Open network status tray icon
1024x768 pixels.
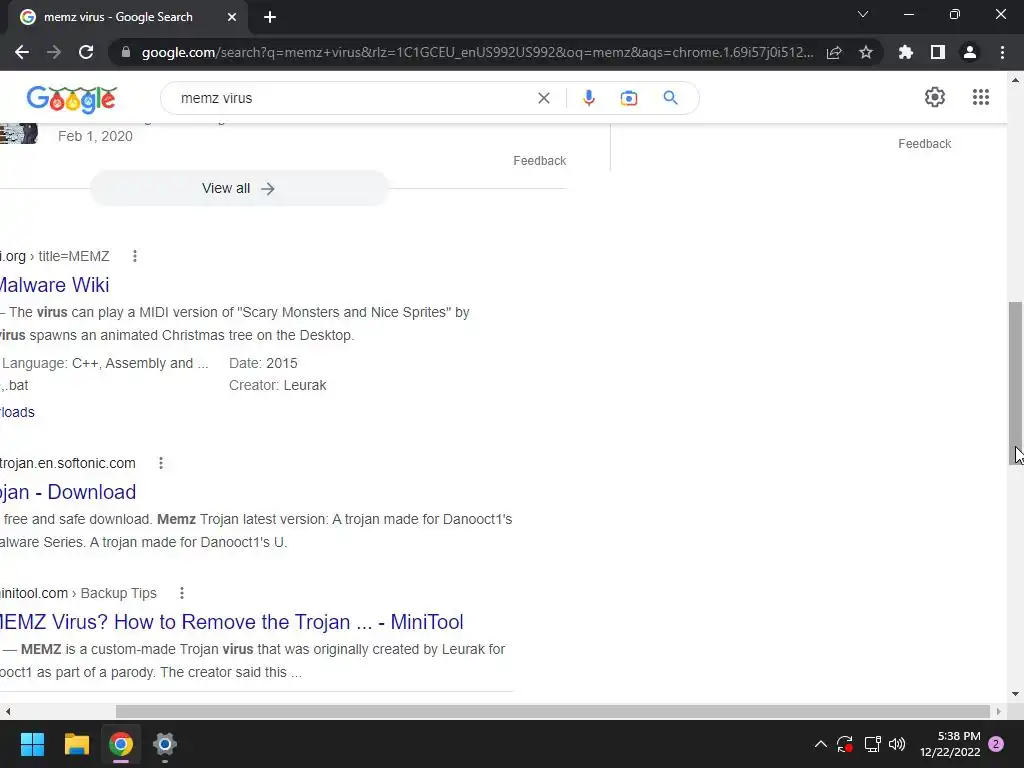(x=872, y=744)
